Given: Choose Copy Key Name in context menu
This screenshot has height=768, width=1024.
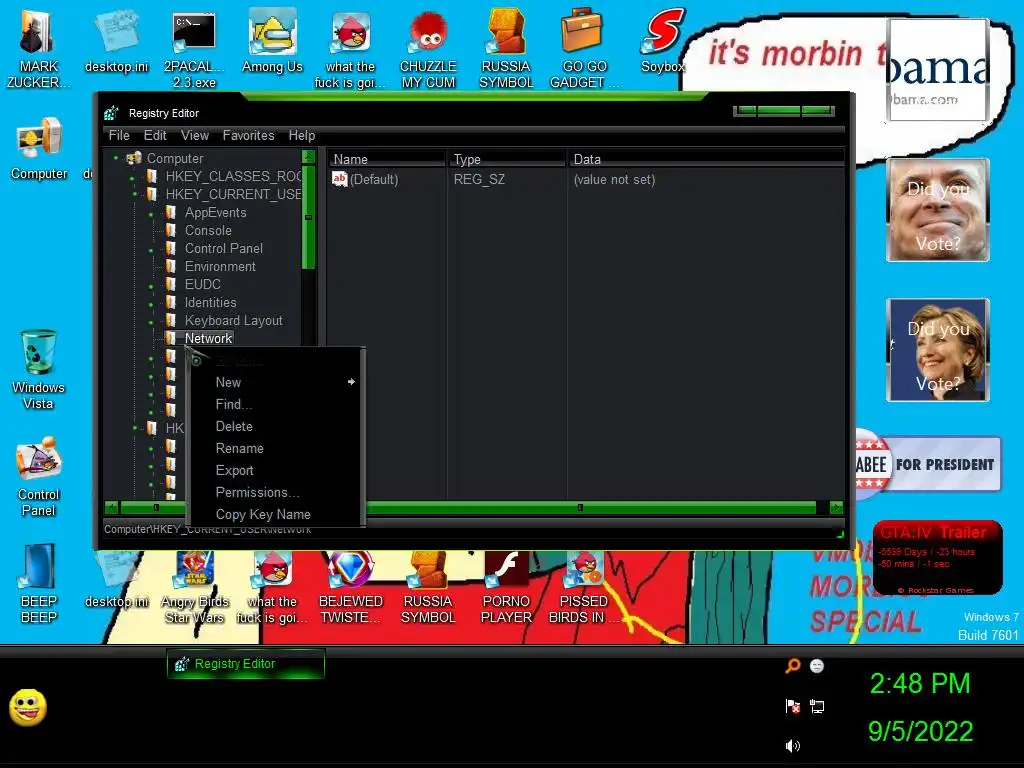Looking at the screenshot, I should 274,515.
